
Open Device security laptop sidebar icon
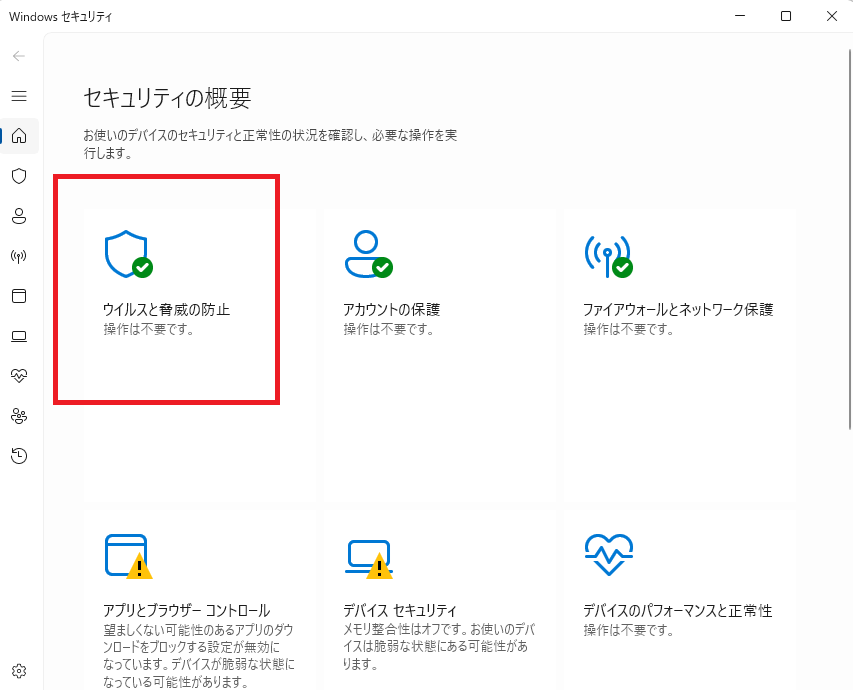18,336
